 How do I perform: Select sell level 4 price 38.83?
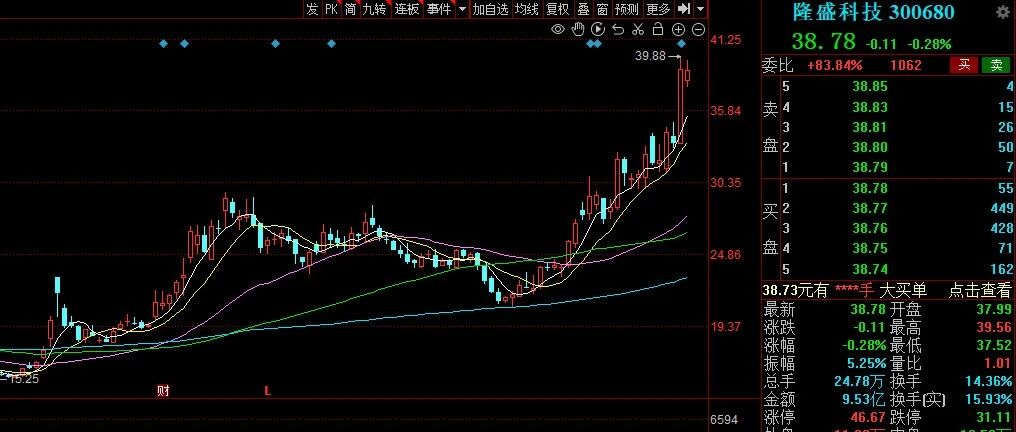point(870,107)
